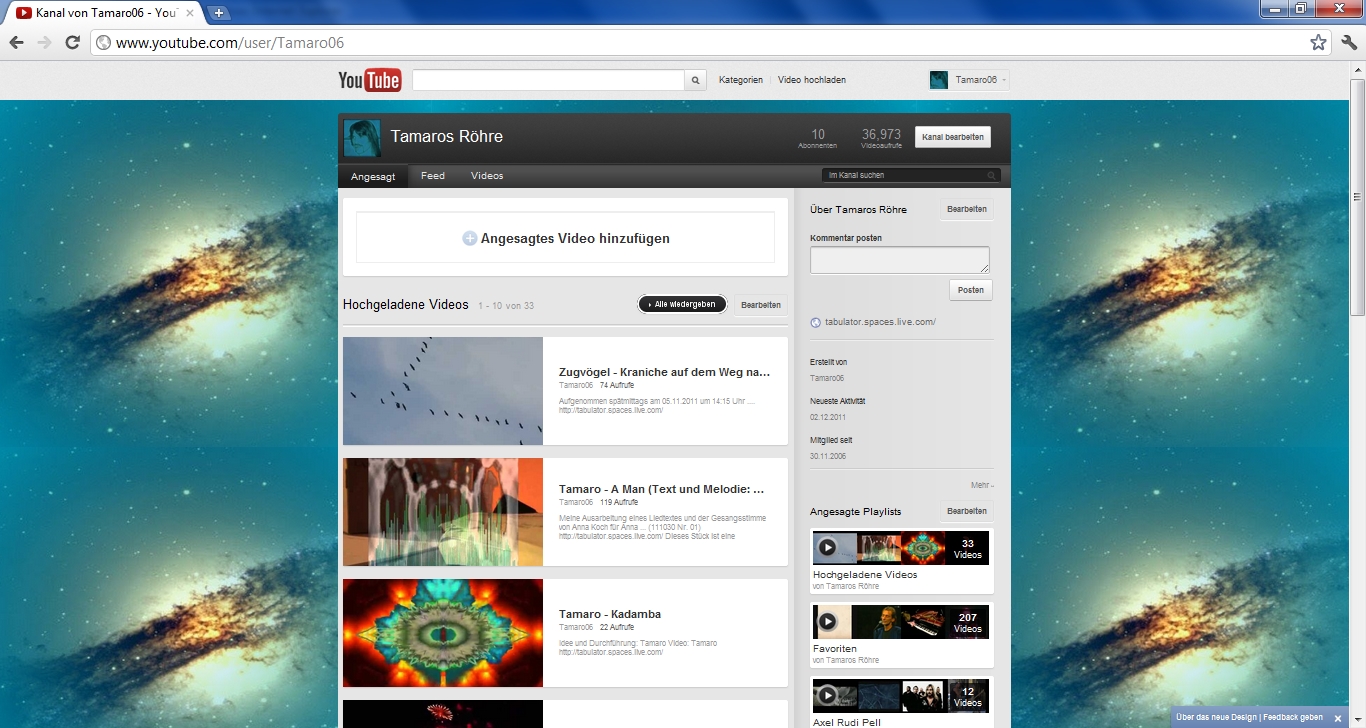Click the Zugvögel cranes video thumbnail

click(x=443, y=391)
